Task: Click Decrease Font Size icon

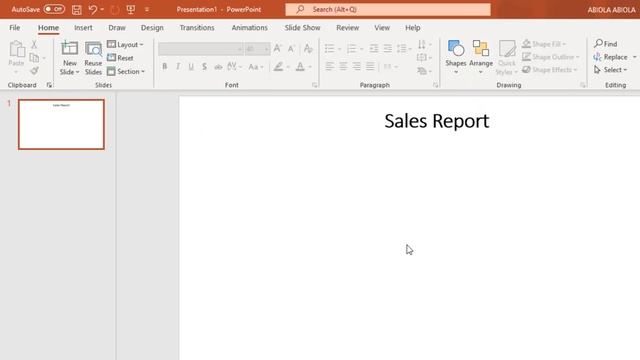Action: coord(291,49)
